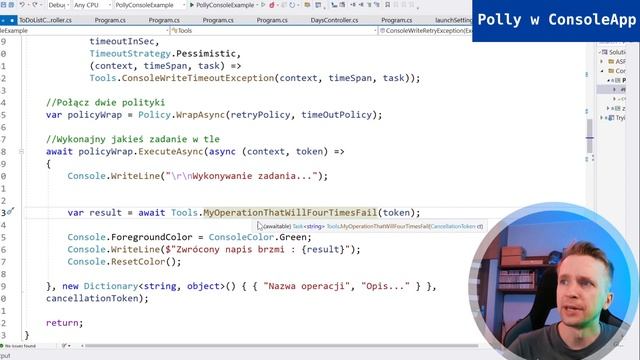Screen dimensions: 640x360
Task: Click ConsoleColor.Green in the code
Action: [x=260, y=237]
